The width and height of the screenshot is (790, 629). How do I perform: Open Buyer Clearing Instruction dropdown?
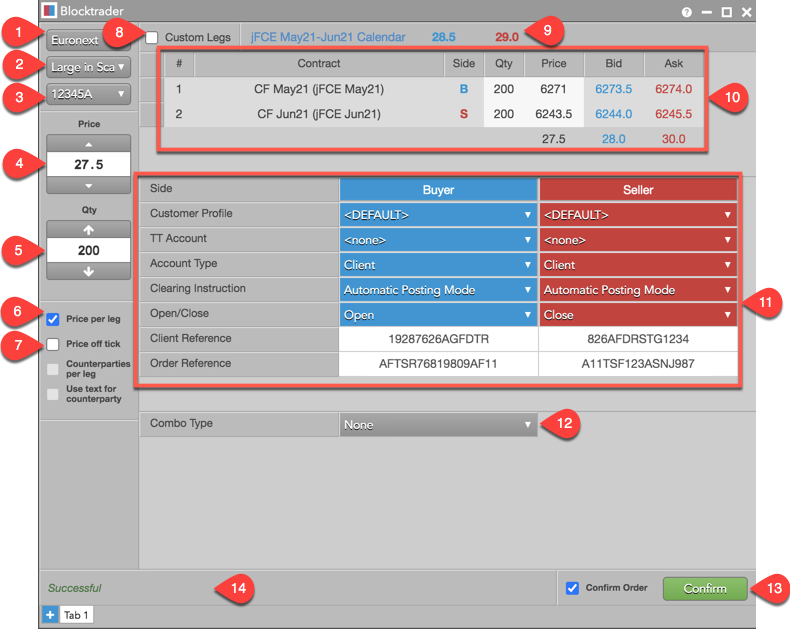438,290
